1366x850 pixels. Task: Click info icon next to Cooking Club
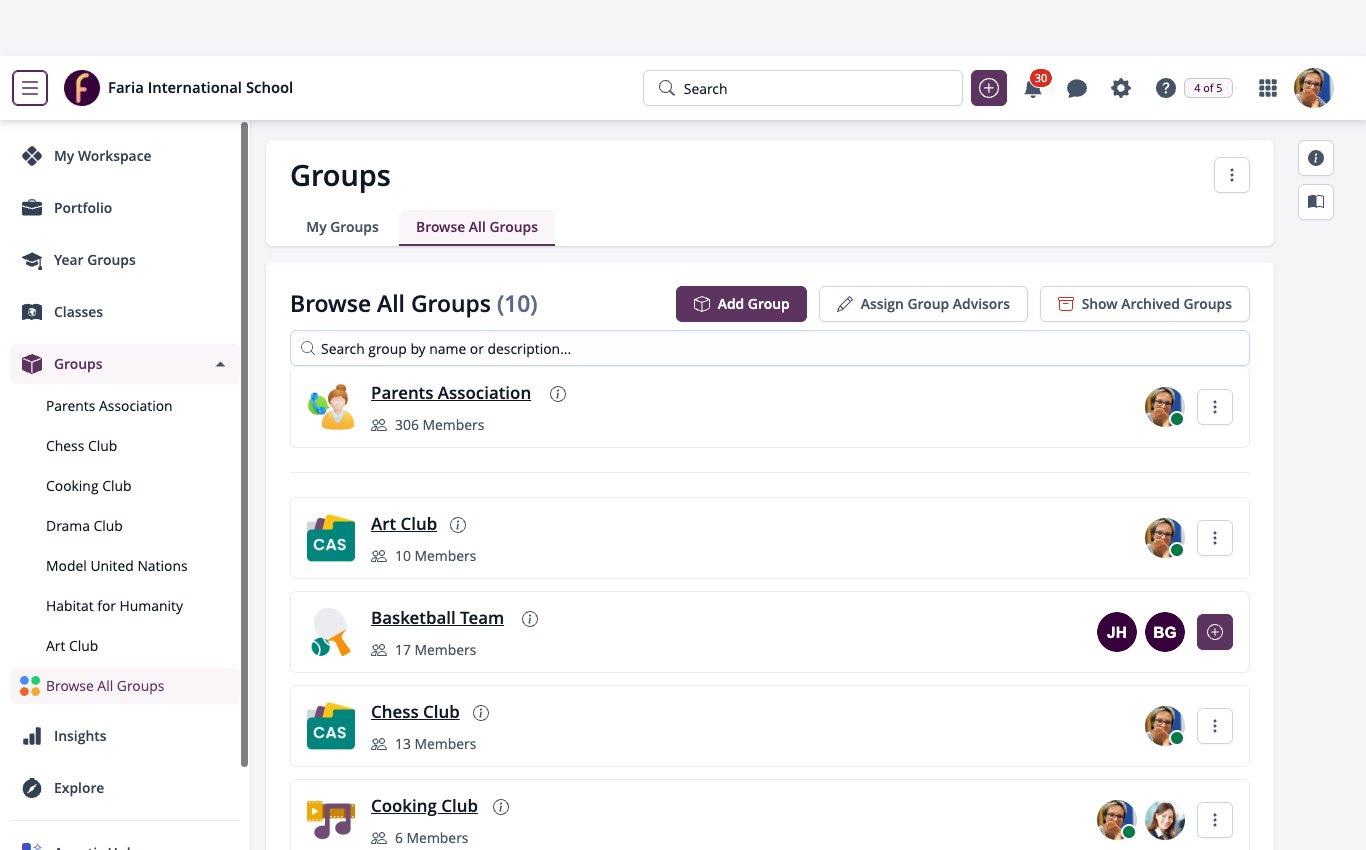point(501,807)
